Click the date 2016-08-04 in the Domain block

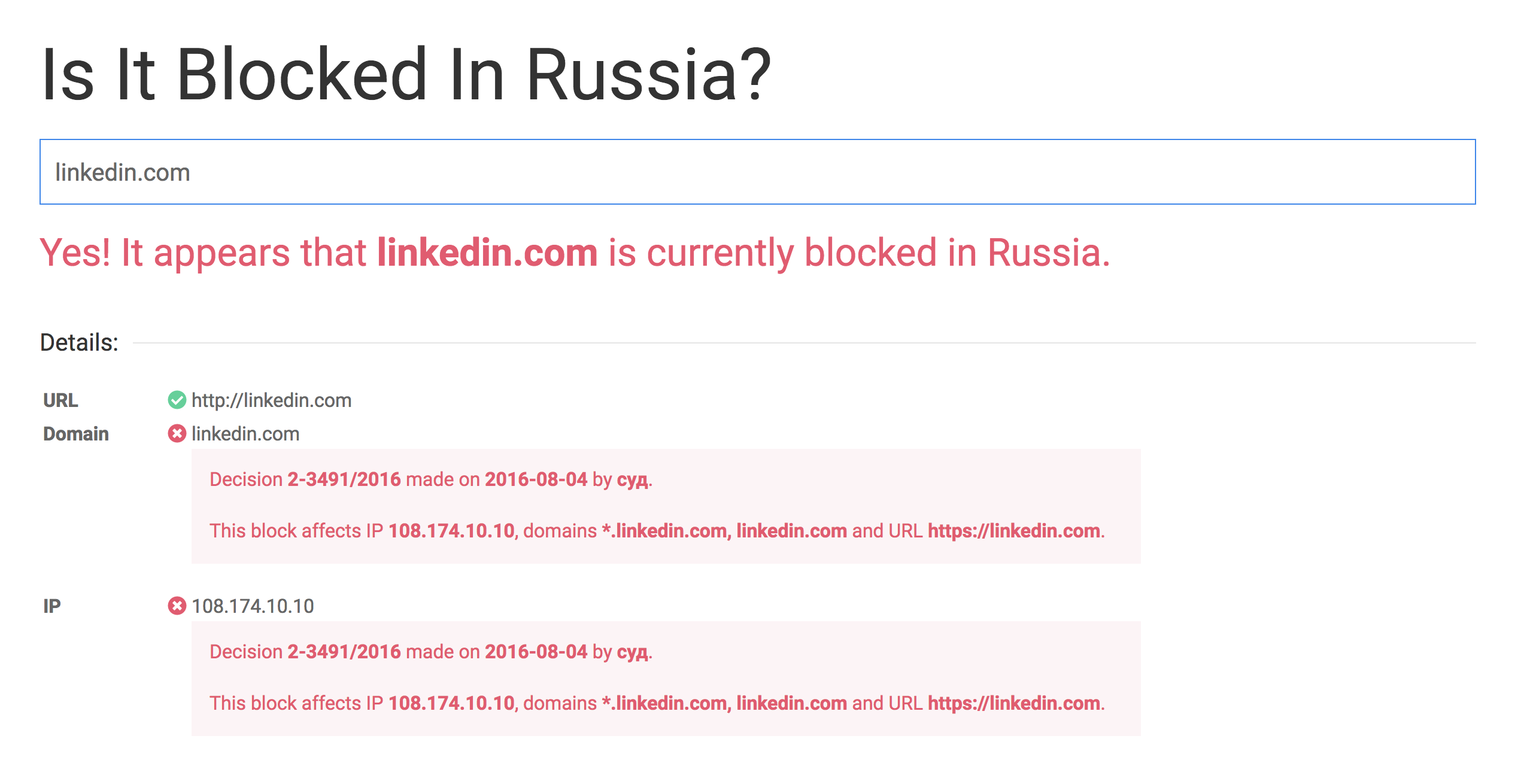click(535, 479)
